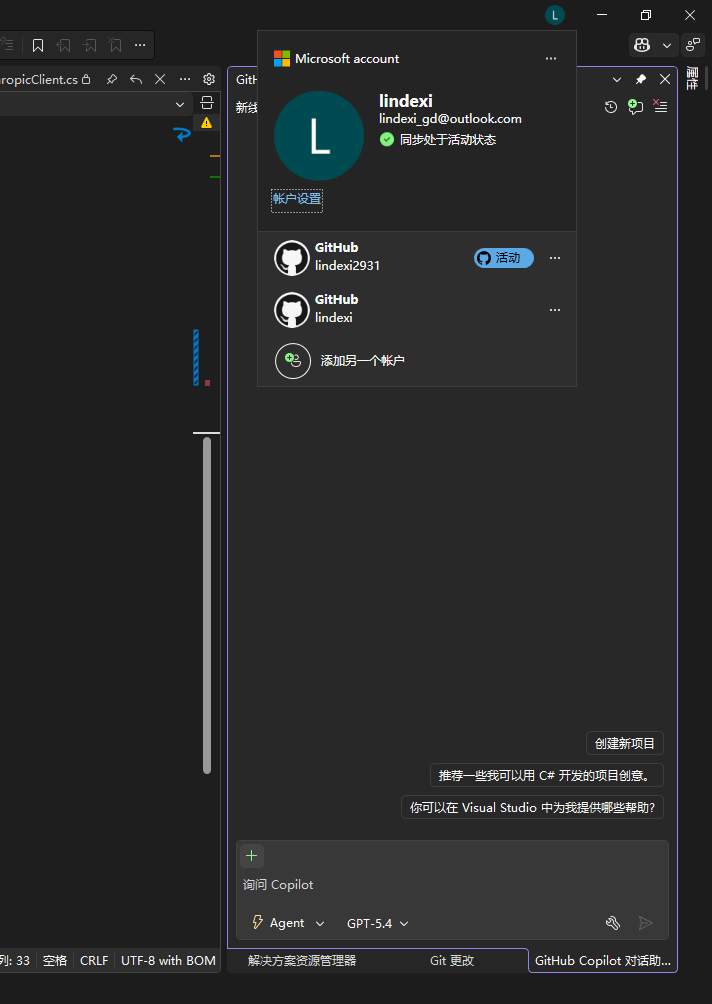712x1004 pixels.
Task: Focus the 询问 Copilot input box
Action: (452, 885)
